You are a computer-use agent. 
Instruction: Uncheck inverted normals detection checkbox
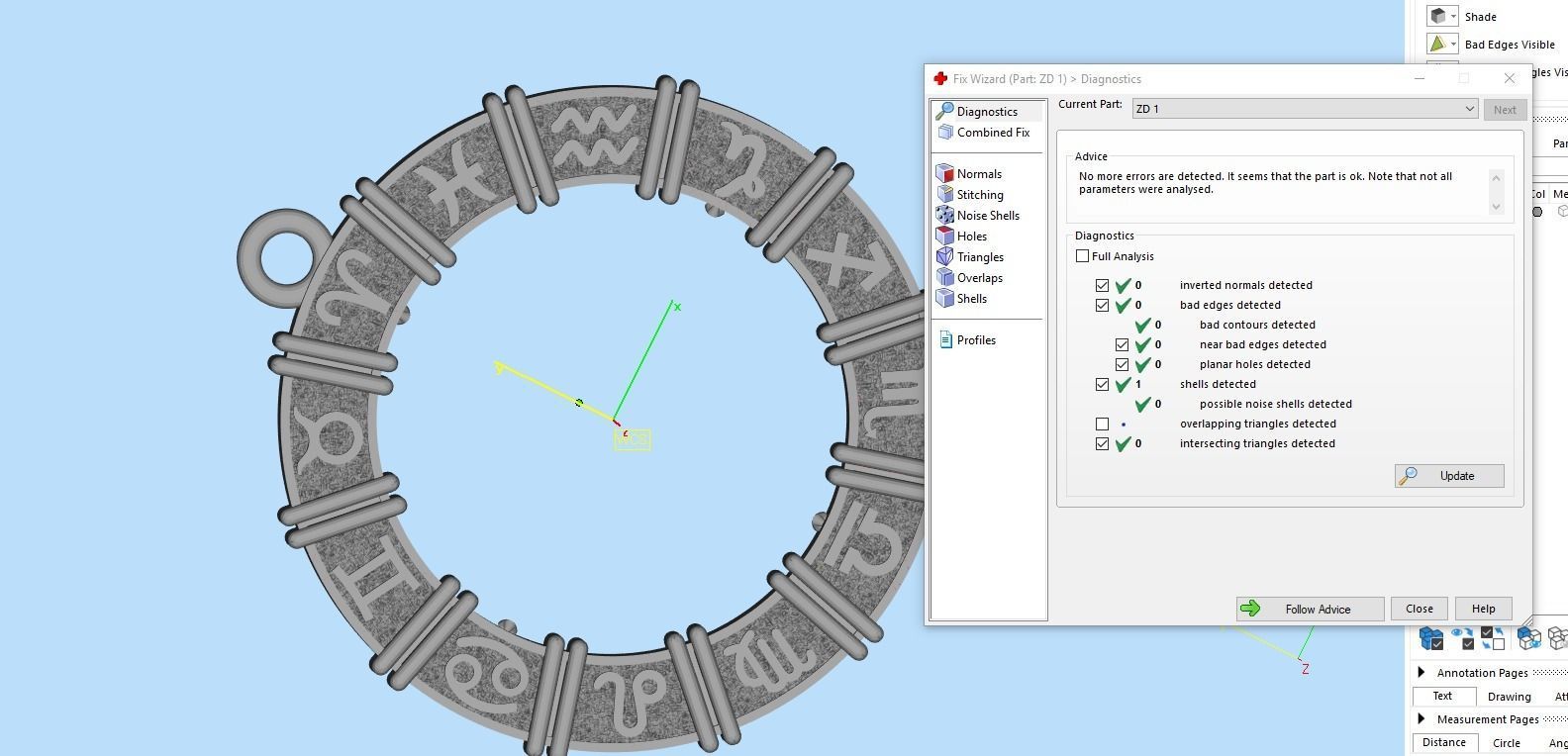coord(1102,285)
